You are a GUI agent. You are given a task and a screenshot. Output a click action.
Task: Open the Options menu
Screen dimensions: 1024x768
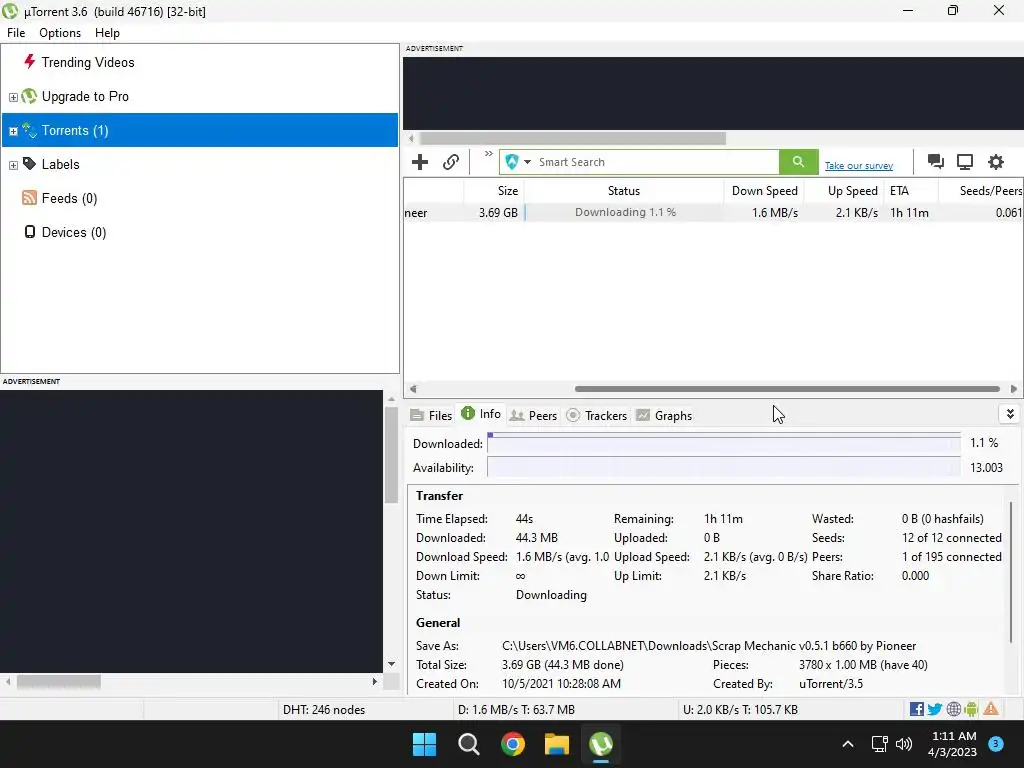[60, 33]
